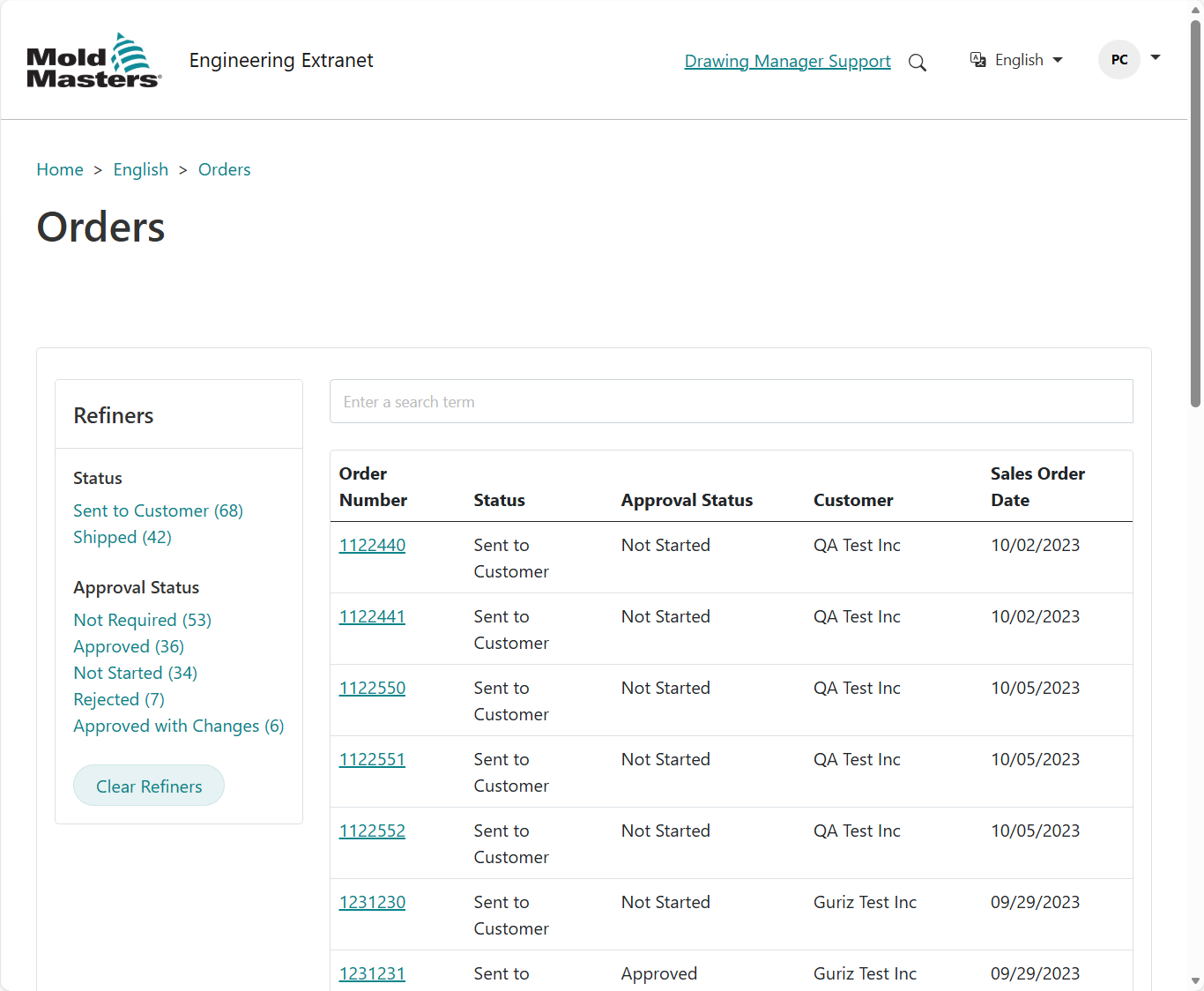Expand the order 1122440 details link
This screenshot has width=1204, height=991.
(372, 545)
